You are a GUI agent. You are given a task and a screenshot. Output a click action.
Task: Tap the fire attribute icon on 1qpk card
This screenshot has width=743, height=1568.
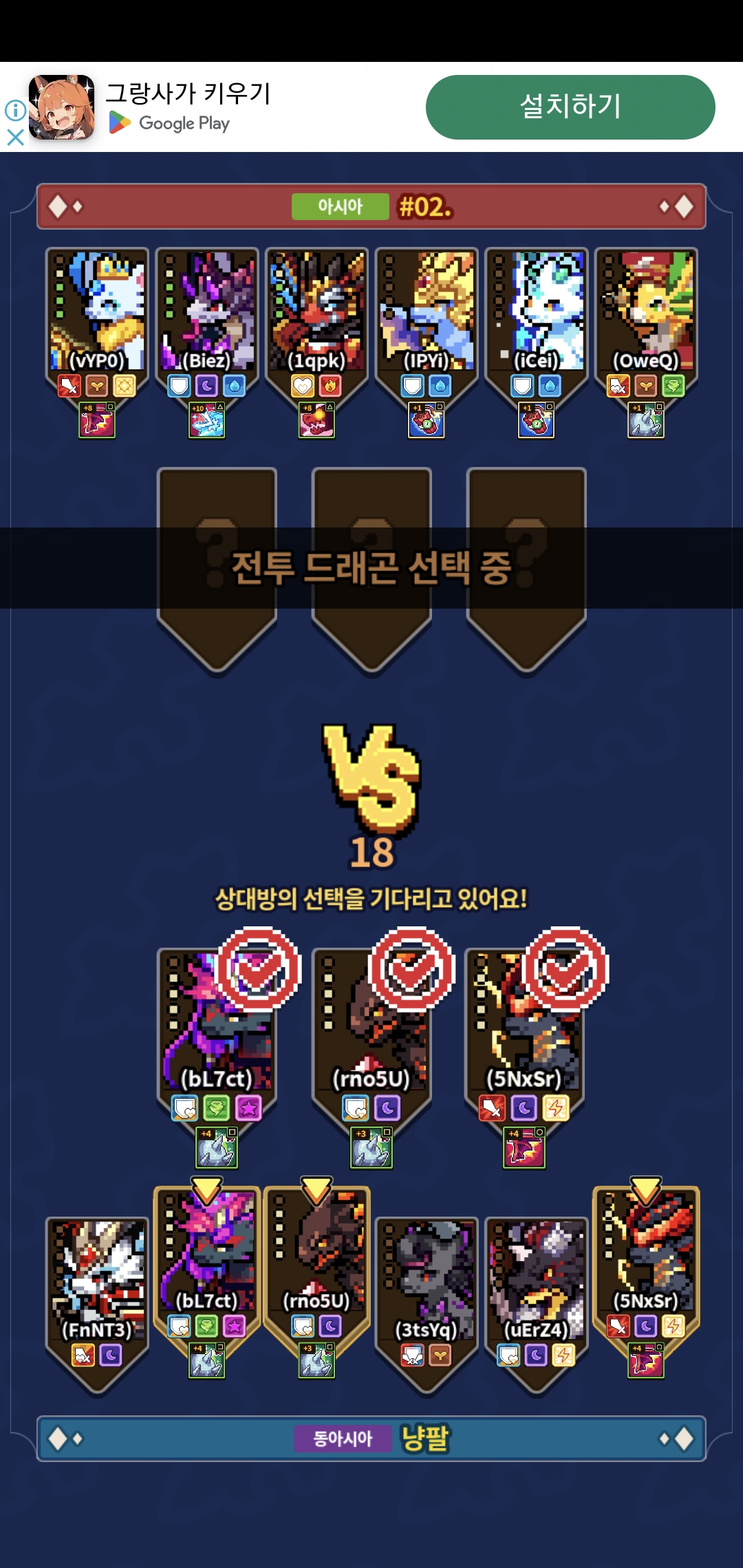tap(330, 386)
